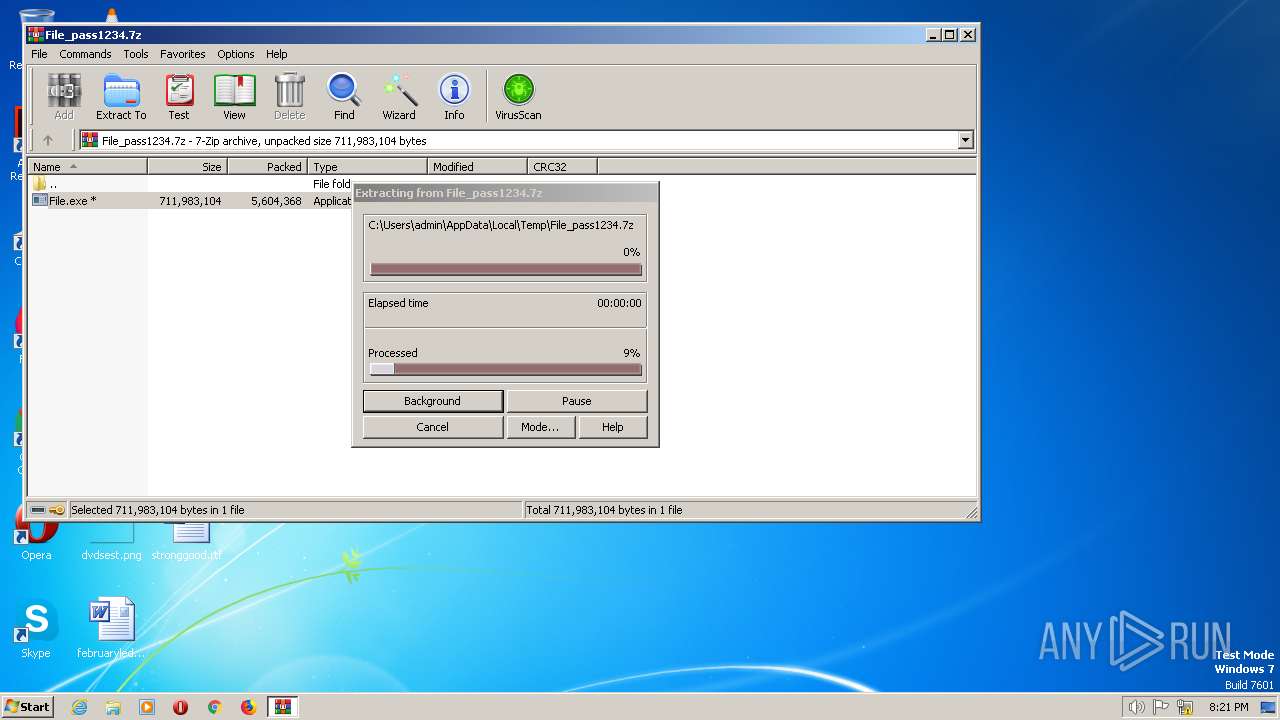Sort by the Packed column header
Viewport: 1280px width, 720px height.
(267, 167)
